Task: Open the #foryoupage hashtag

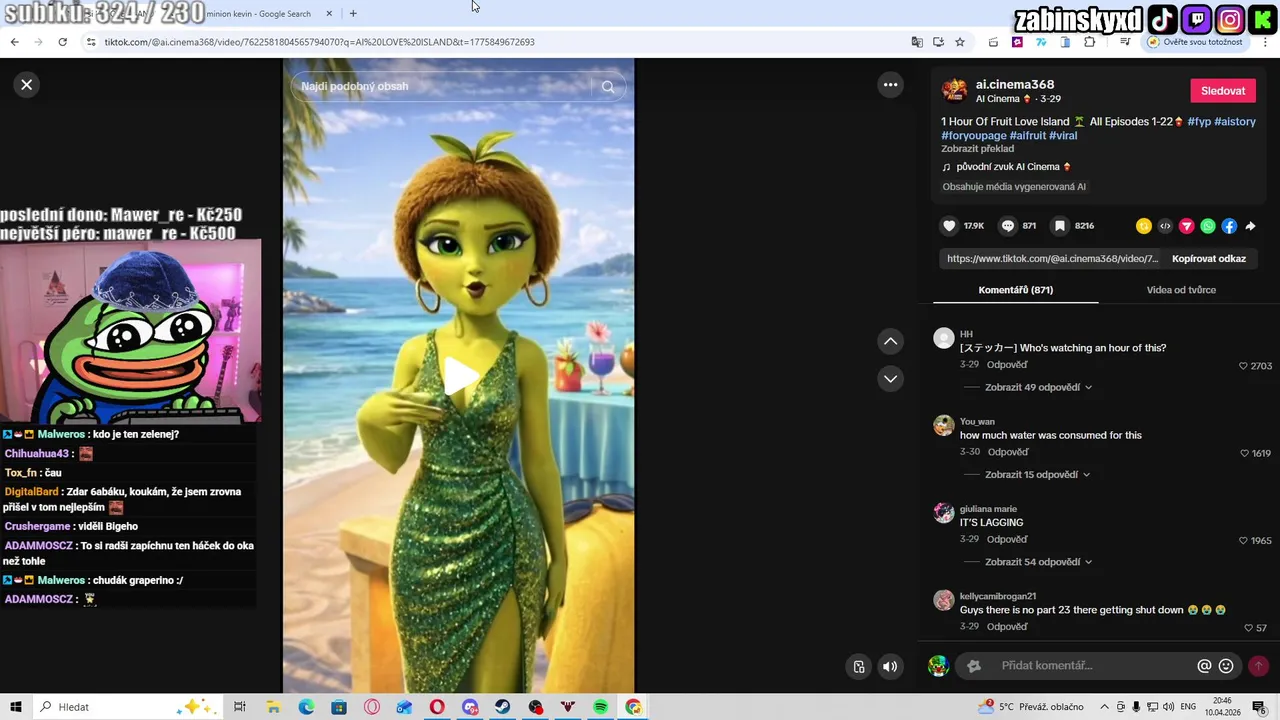Action: click(x=973, y=135)
